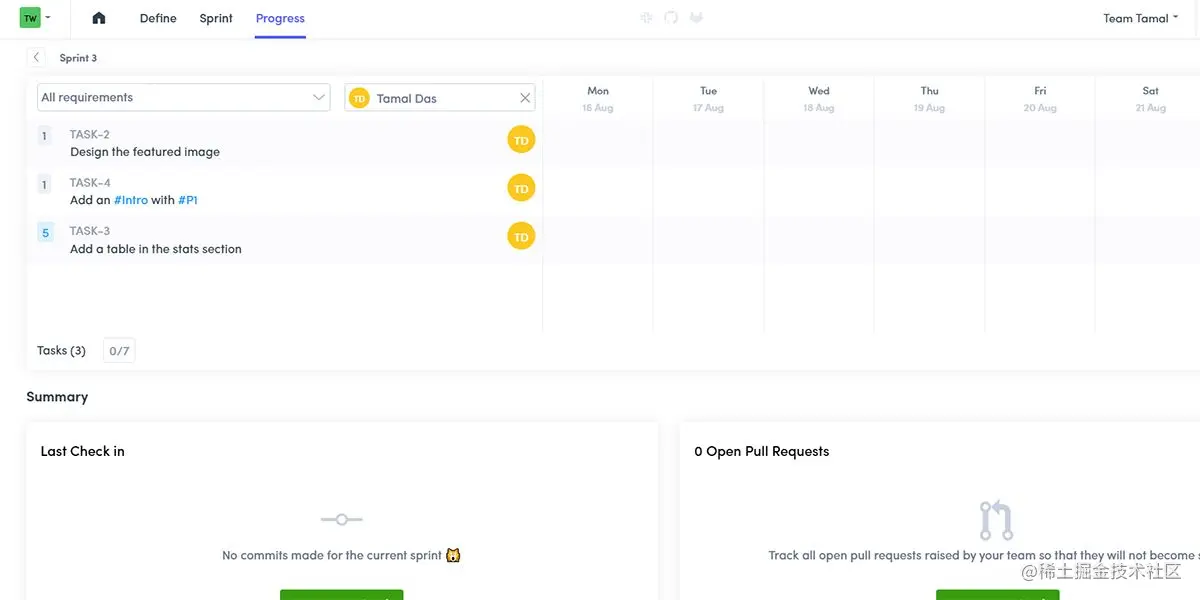Click the estimate badge 1 on TASK-4
This screenshot has width=1200, height=600.
pyautogui.click(x=45, y=185)
